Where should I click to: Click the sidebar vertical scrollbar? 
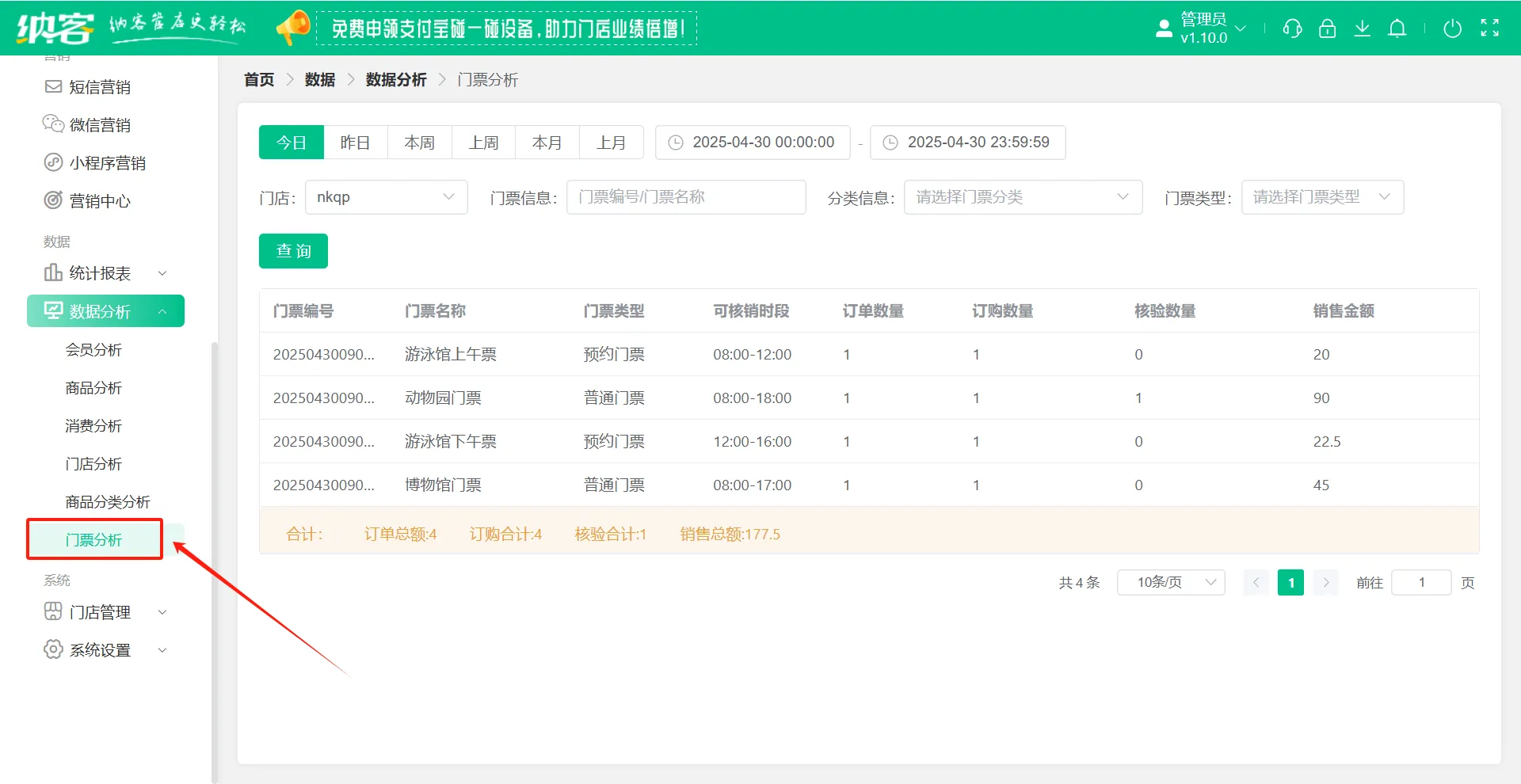click(x=214, y=562)
